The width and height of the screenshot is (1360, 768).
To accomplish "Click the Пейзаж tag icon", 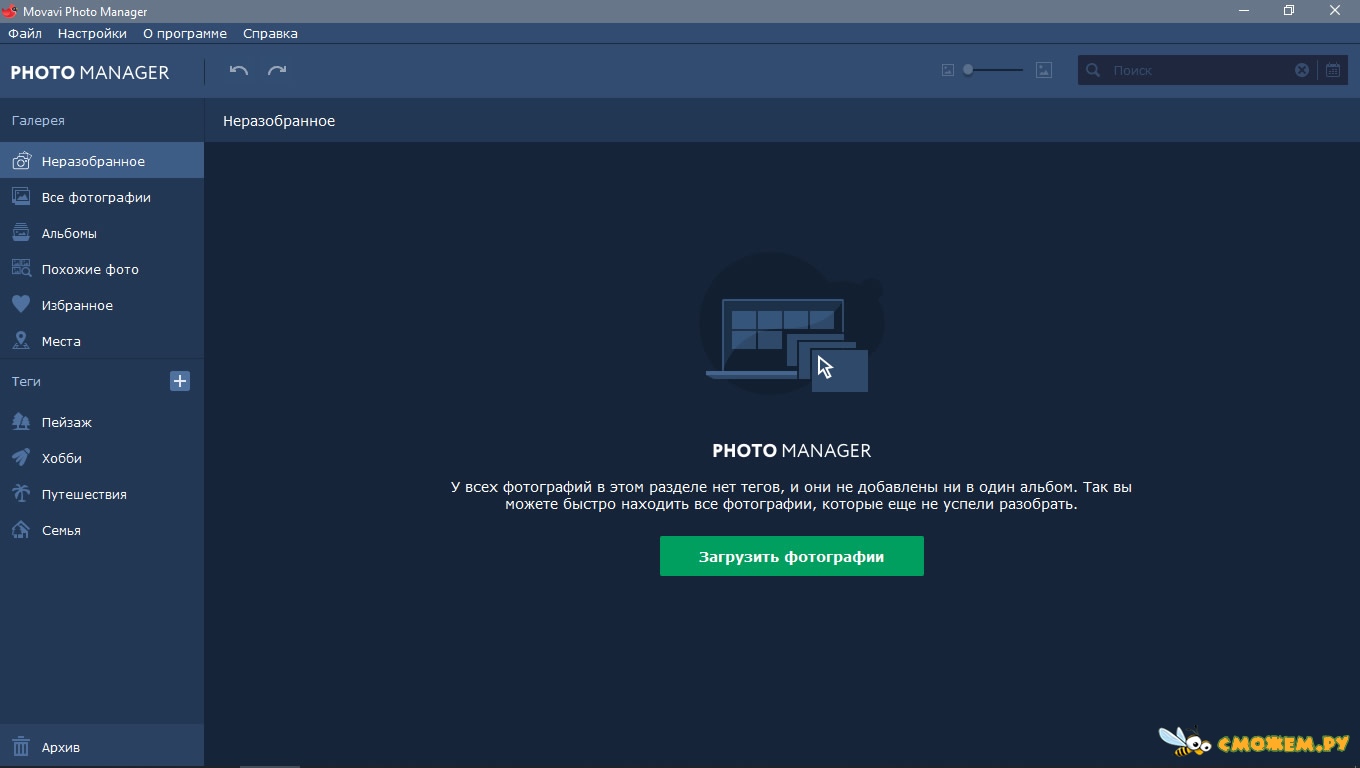I will tap(21, 422).
